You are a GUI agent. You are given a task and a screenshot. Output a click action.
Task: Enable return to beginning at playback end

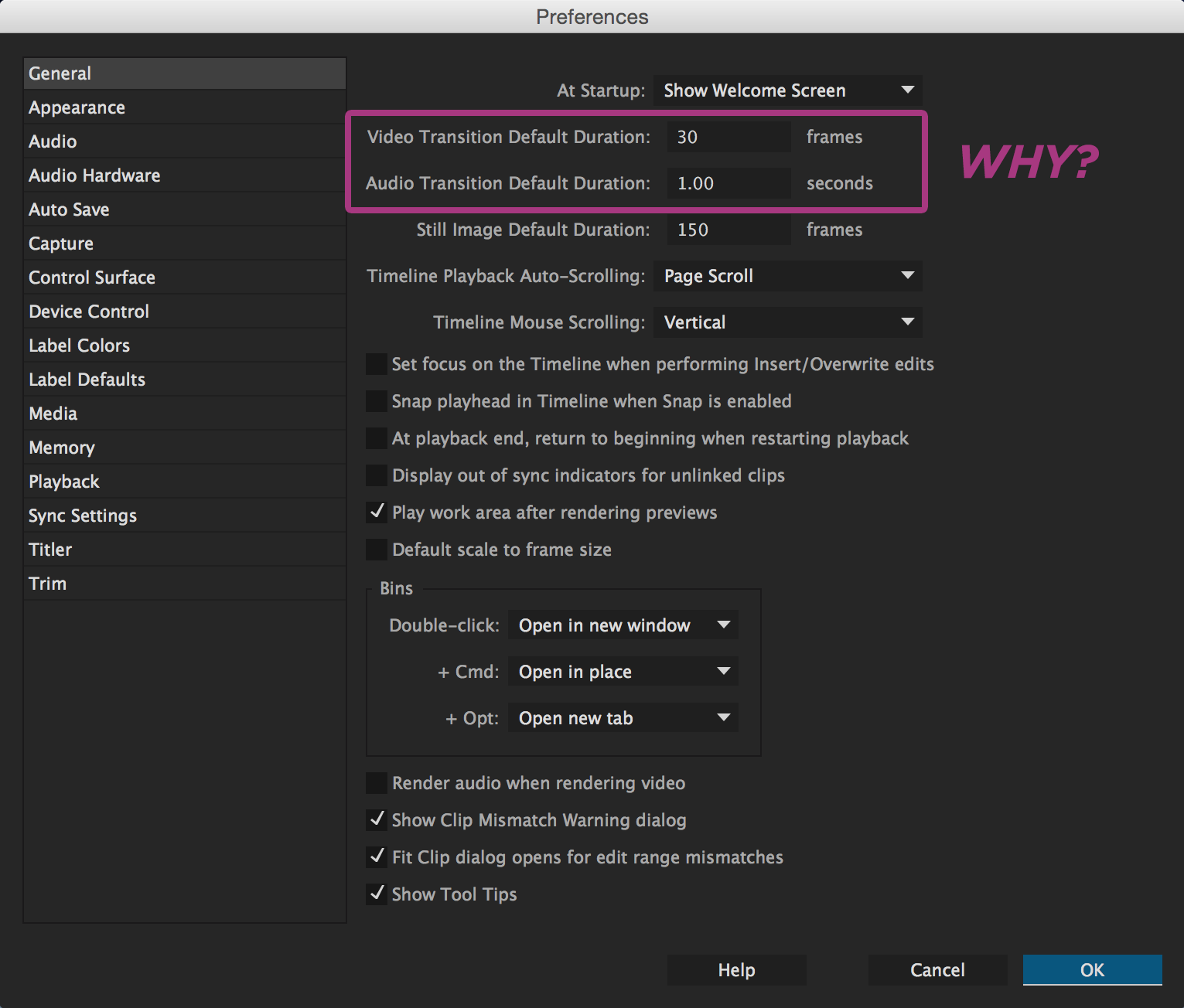tap(377, 438)
